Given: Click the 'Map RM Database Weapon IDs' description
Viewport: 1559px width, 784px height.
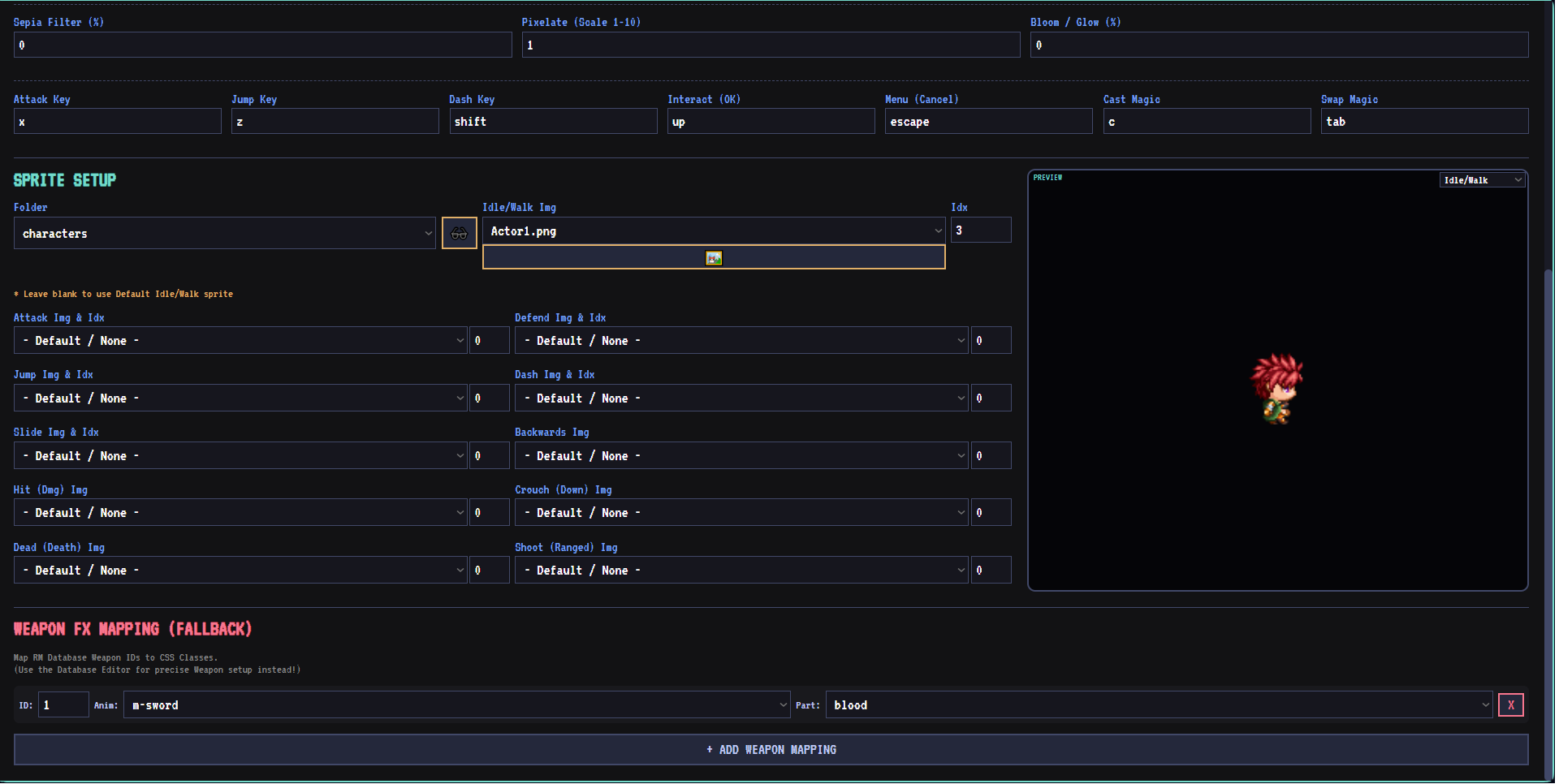Looking at the screenshot, I should (116, 657).
